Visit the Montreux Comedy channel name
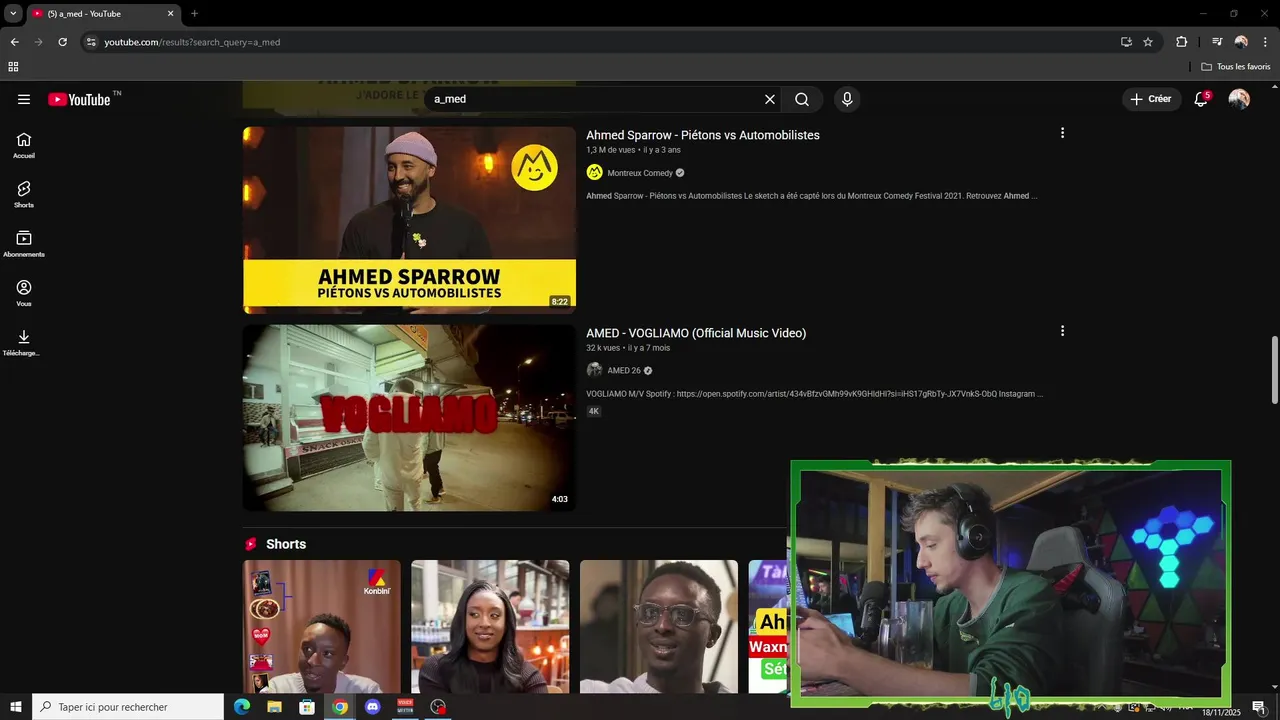The width and height of the screenshot is (1280, 720). pyautogui.click(x=640, y=173)
